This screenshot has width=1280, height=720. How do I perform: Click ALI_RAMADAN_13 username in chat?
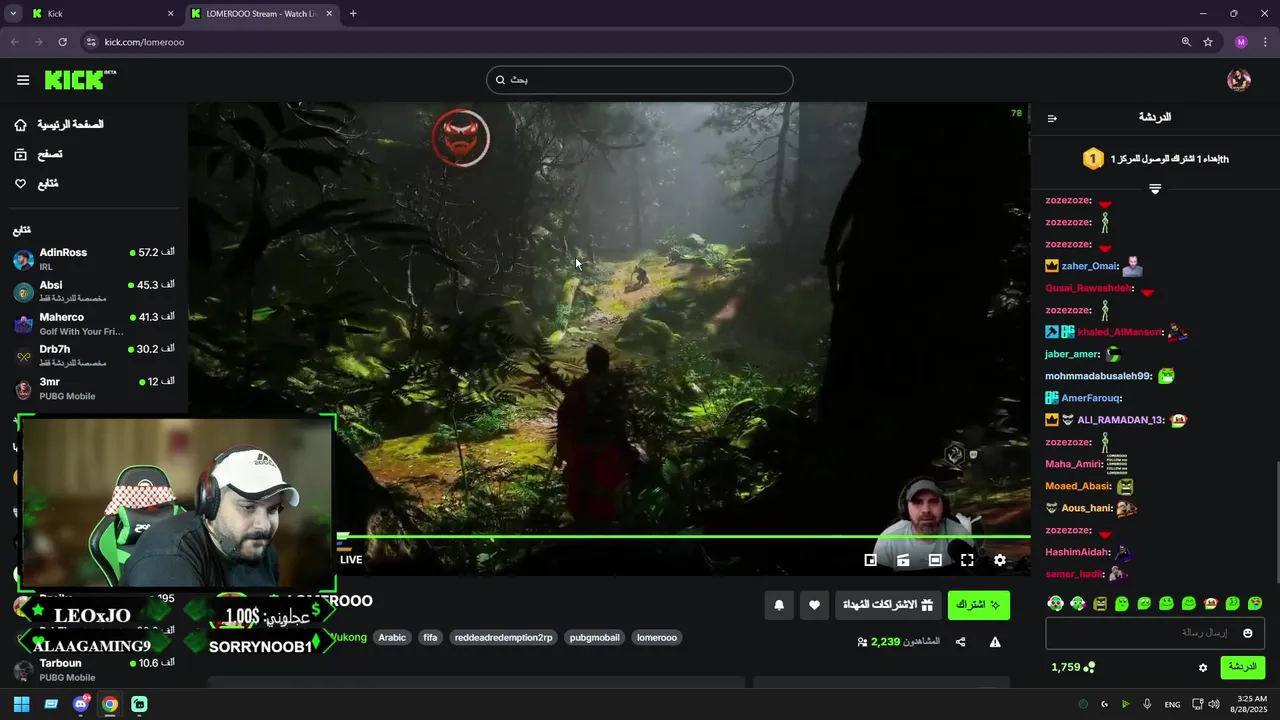click(x=1120, y=421)
